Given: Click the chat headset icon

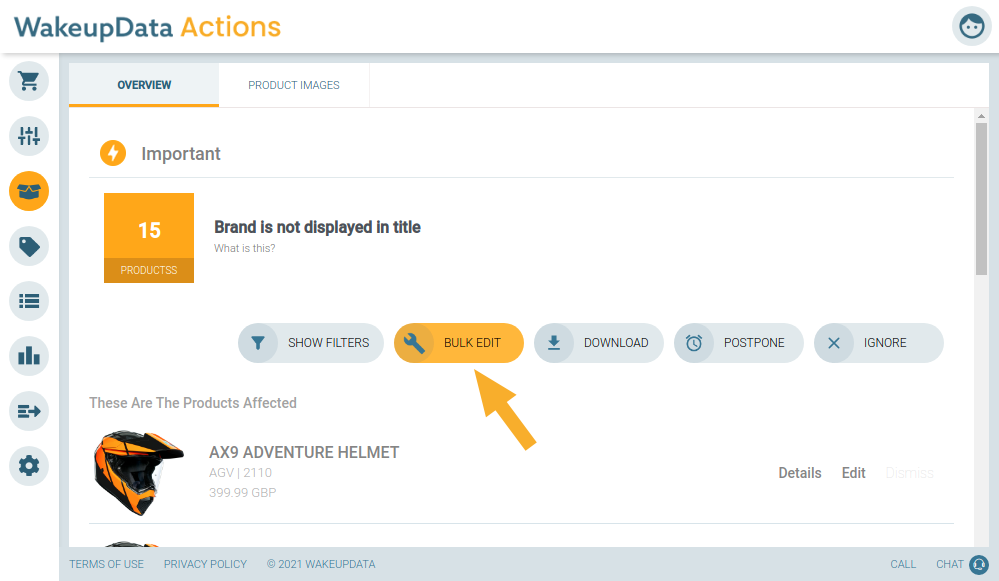Looking at the screenshot, I should tap(979, 564).
